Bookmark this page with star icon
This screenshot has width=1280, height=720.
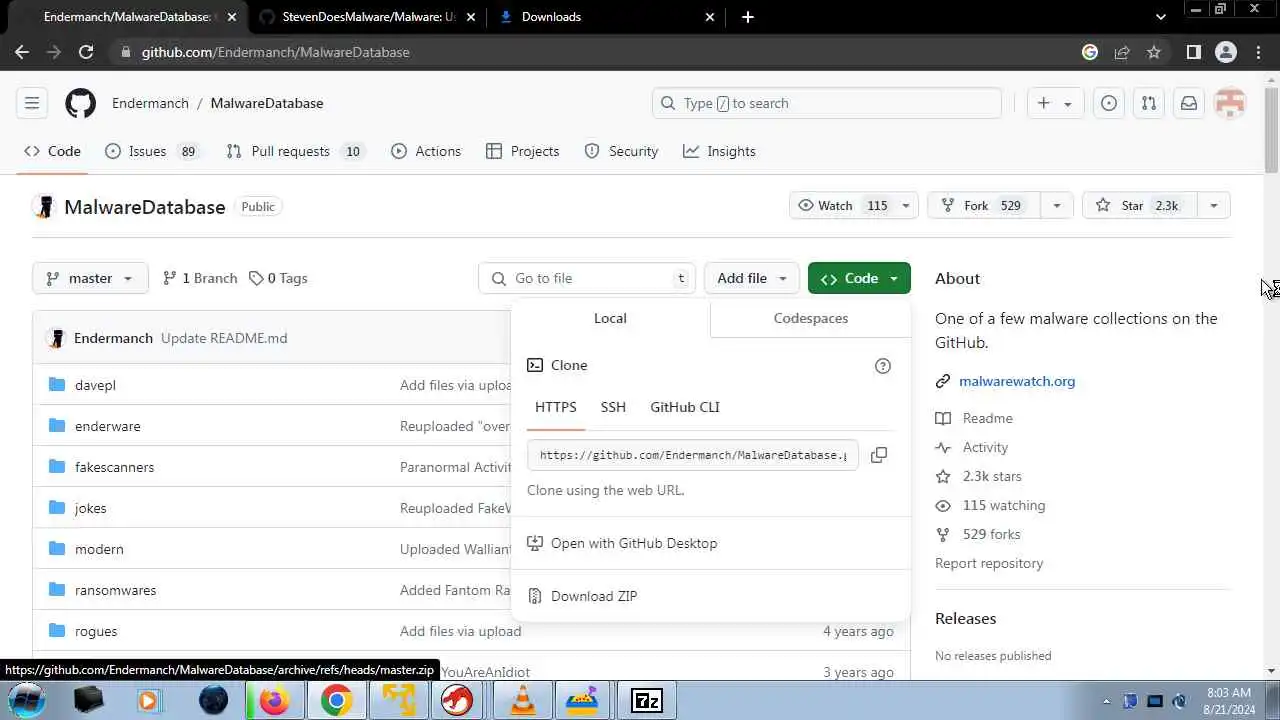point(1154,52)
